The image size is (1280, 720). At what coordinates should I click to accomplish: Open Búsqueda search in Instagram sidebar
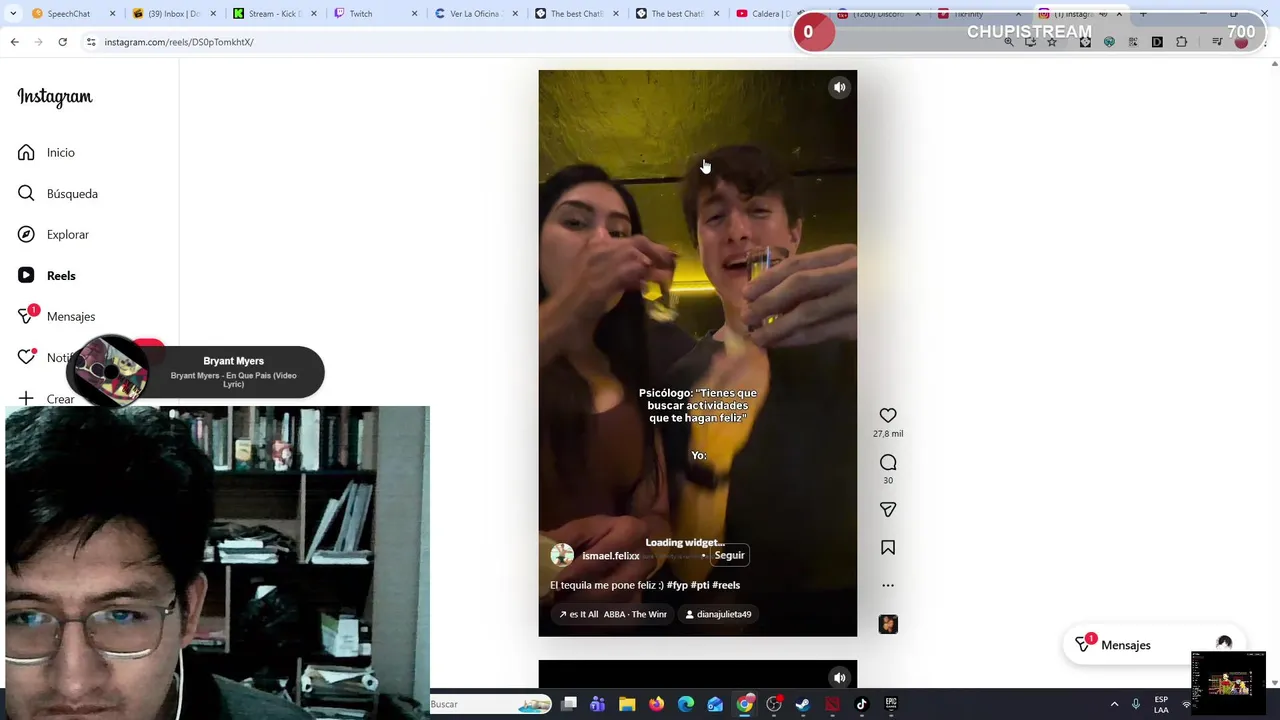(x=58, y=193)
